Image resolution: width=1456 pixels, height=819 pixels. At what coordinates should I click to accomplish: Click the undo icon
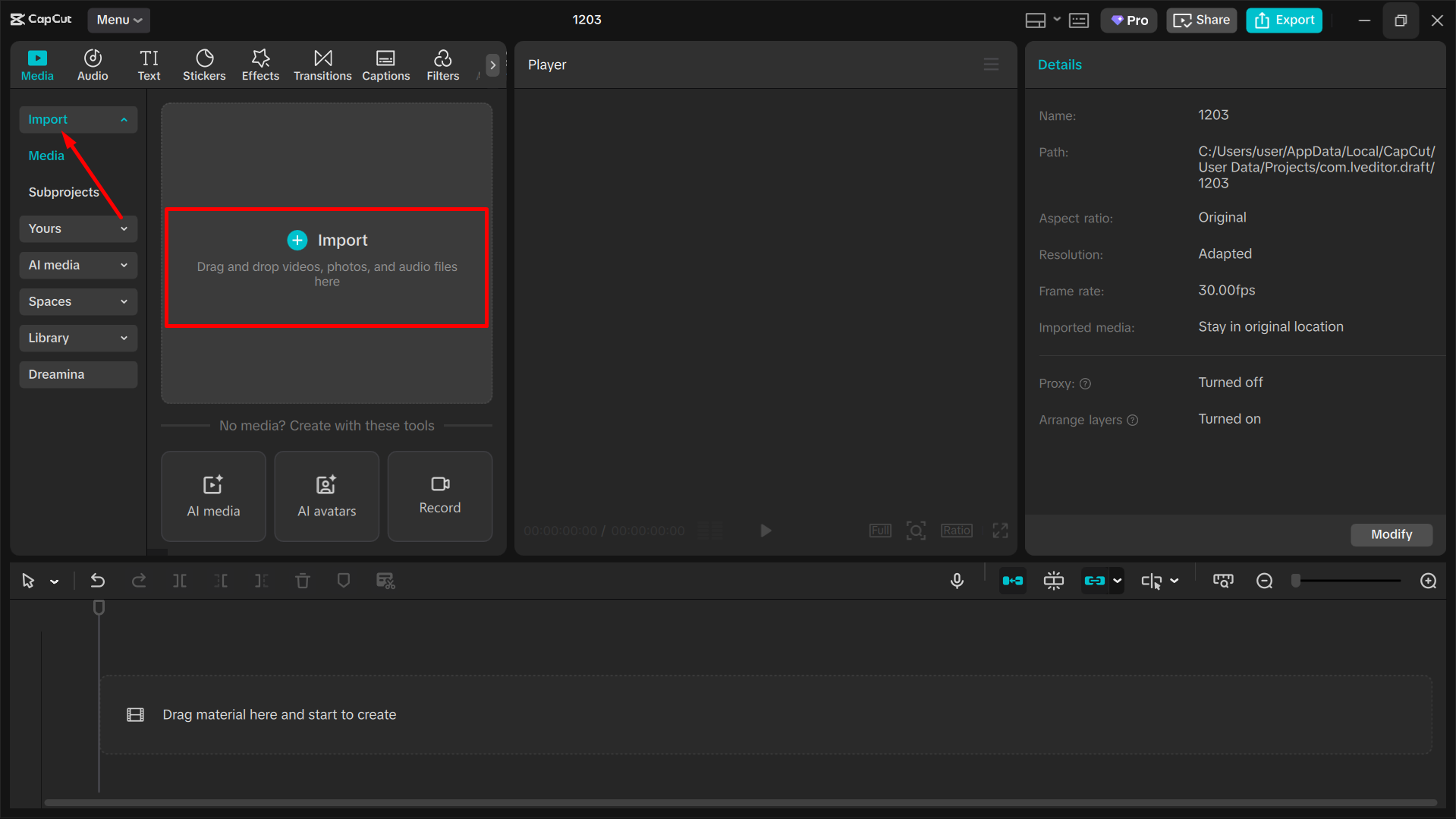tap(98, 581)
